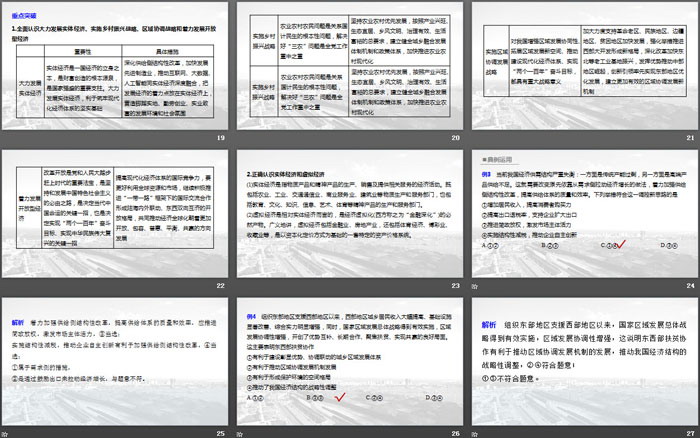Click the 典例运用 header on slide 24

pyautogui.click(x=497, y=159)
